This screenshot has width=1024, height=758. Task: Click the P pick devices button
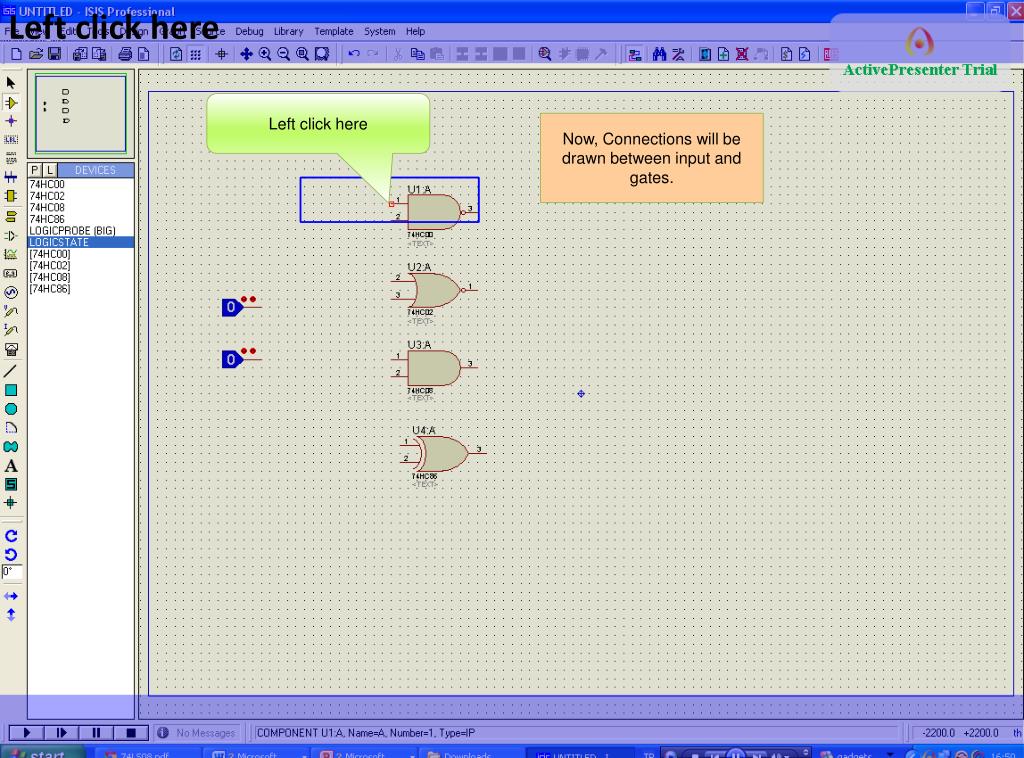point(35,170)
